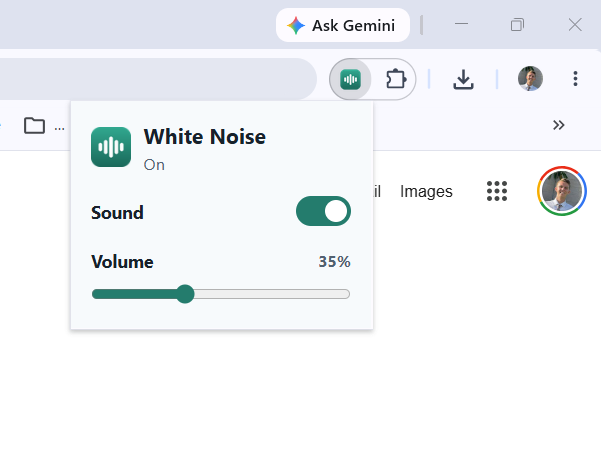This screenshot has width=601, height=452.
Task: Open the Google apps grid
Action: 497,191
